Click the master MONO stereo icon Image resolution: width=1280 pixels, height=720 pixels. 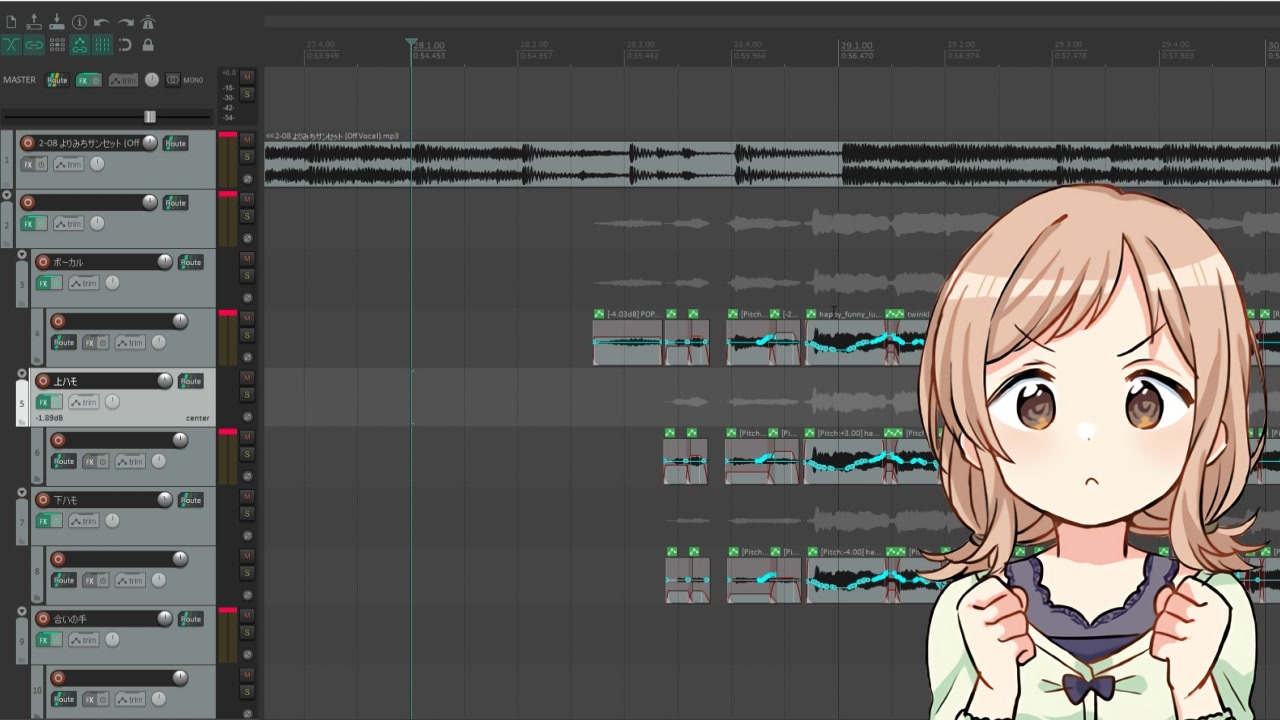(173, 80)
